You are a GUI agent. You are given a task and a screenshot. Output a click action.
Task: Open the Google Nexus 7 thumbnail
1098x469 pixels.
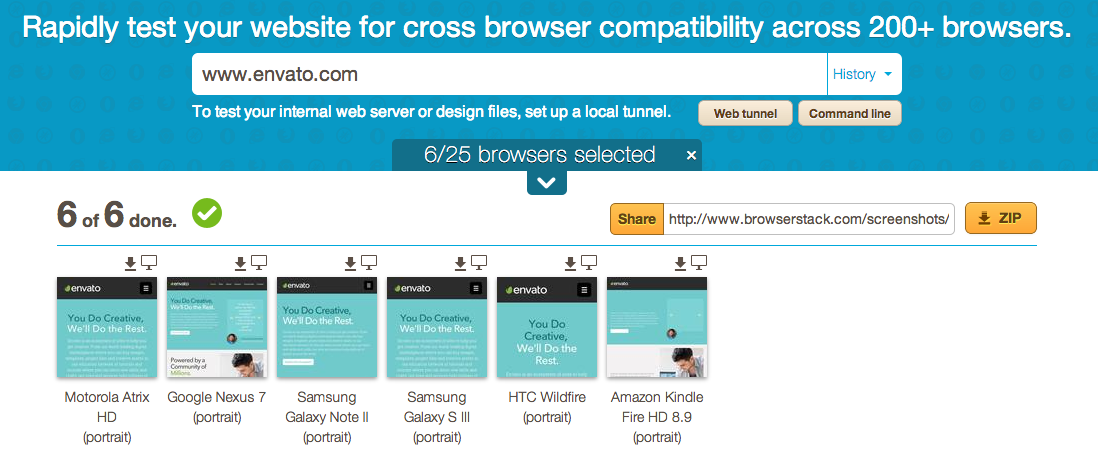click(x=216, y=328)
